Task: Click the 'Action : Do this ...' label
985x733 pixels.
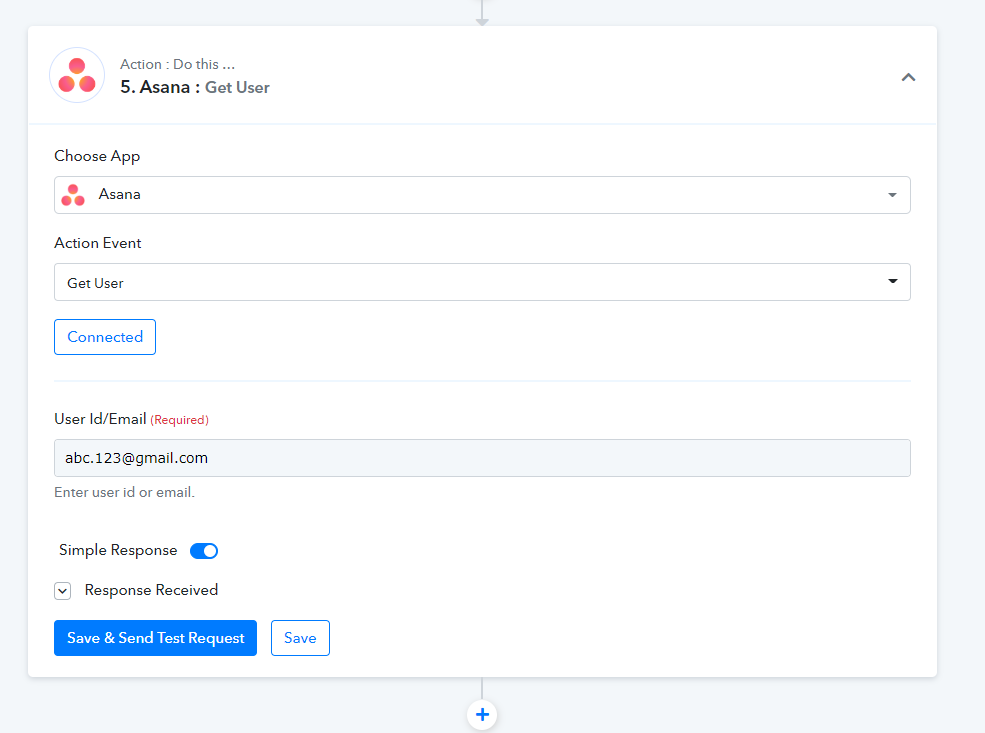Action: [177, 64]
